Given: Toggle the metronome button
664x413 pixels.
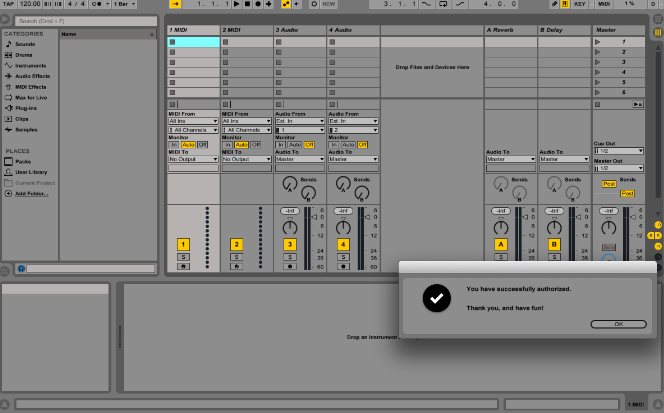Looking at the screenshot, I should tap(97, 4).
